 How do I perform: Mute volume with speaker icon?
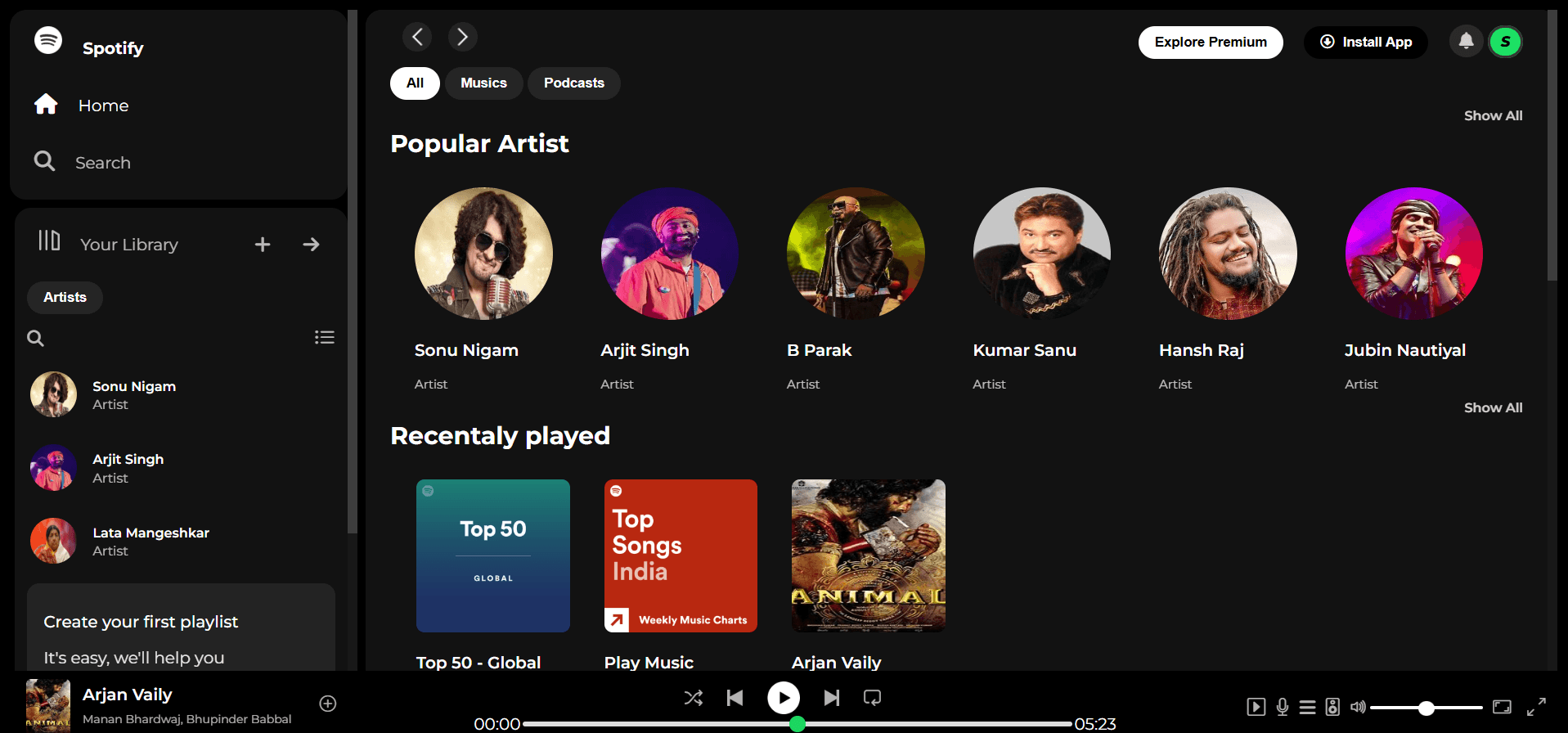point(1358,707)
